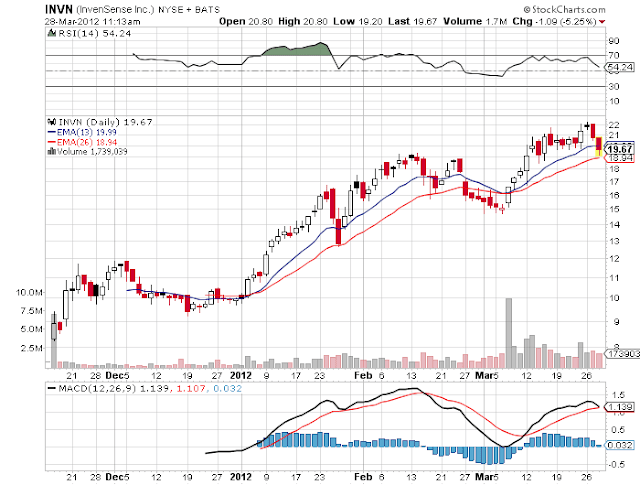Click the 28-Mar-2012 11:13am timestamp

tap(92, 22)
